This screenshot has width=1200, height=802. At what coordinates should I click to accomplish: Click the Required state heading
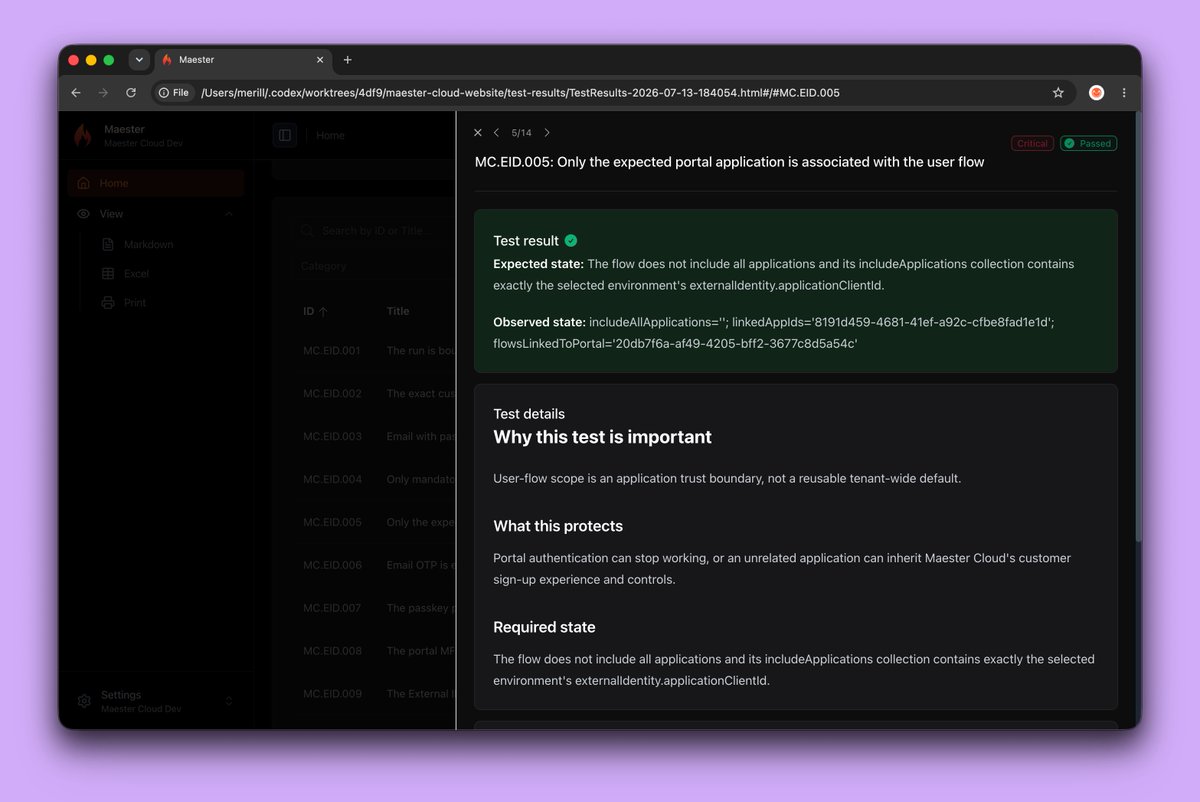point(544,627)
